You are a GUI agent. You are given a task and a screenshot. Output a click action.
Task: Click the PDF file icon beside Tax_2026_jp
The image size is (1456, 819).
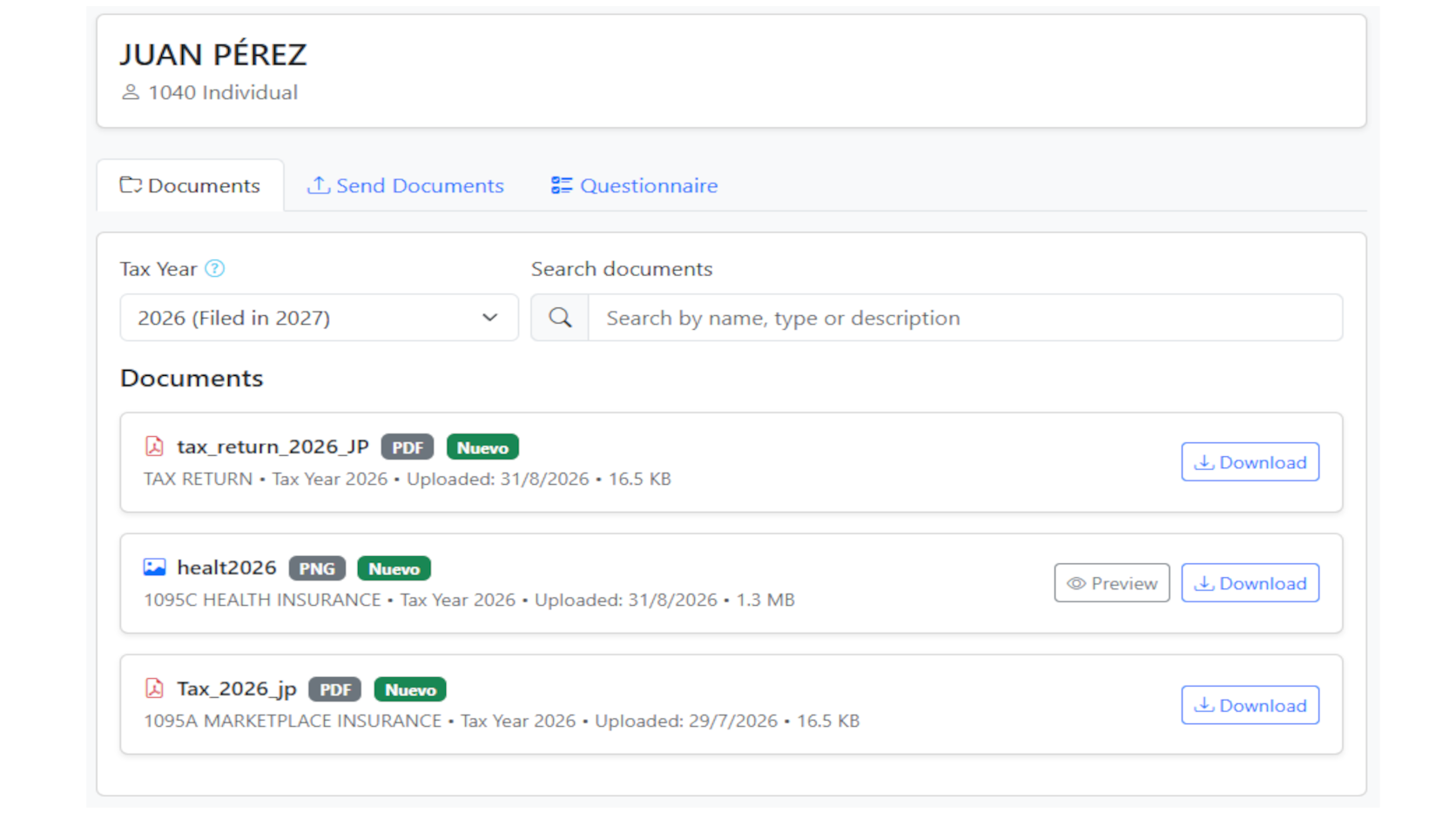(x=154, y=688)
